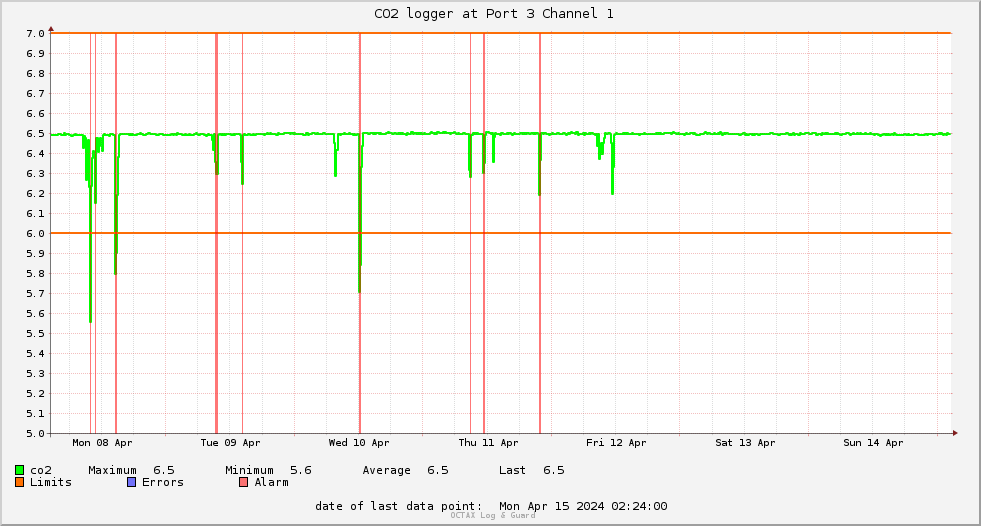981x526 pixels.
Task: Click the 'Sat 13 Apr' axis label
Action: point(745,443)
